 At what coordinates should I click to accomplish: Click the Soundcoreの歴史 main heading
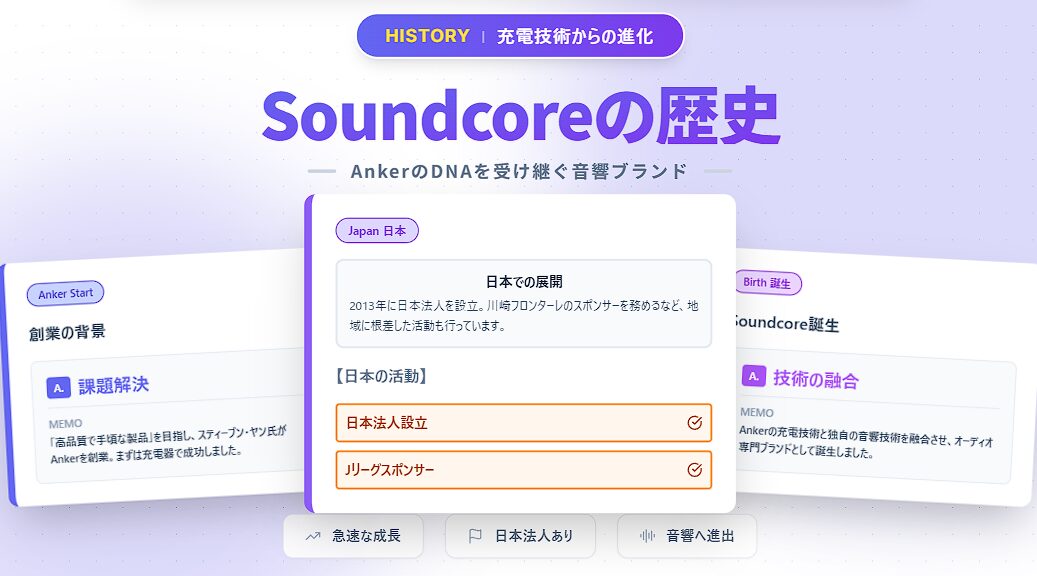519,118
